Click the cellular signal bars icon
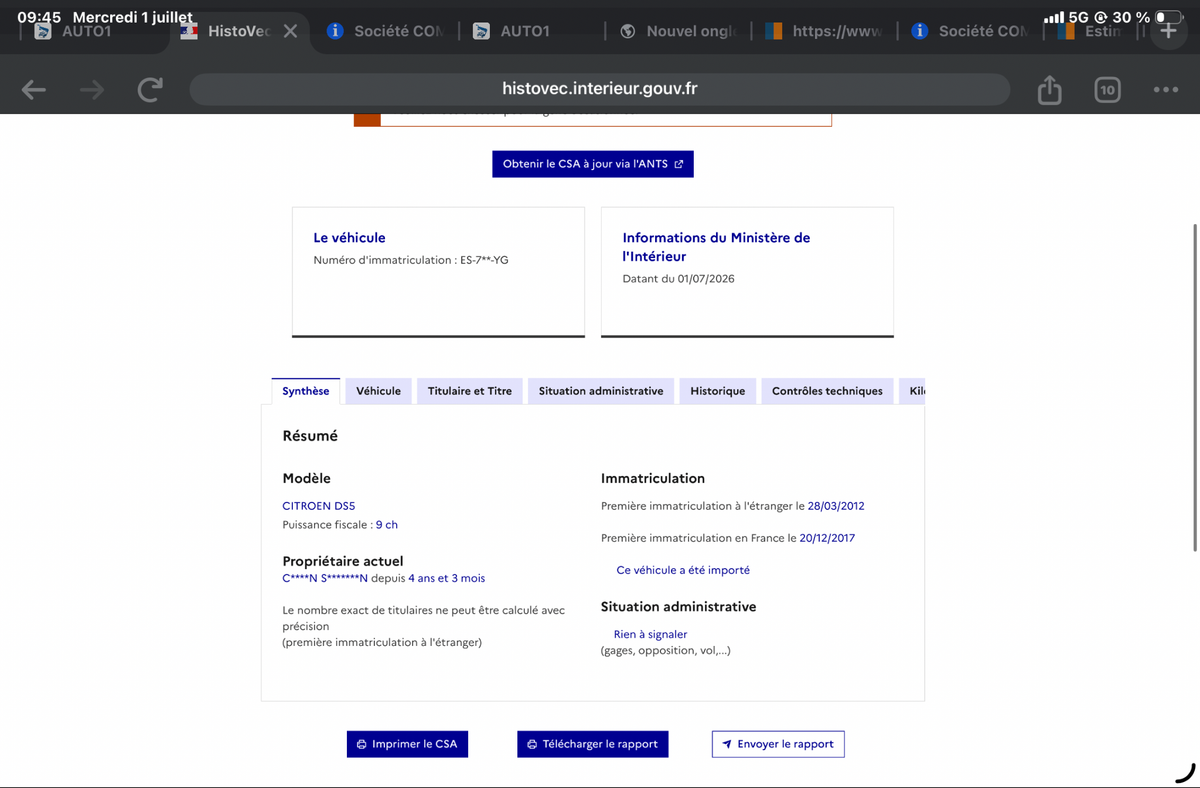The image size is (1200, 788). (1053, 18)
